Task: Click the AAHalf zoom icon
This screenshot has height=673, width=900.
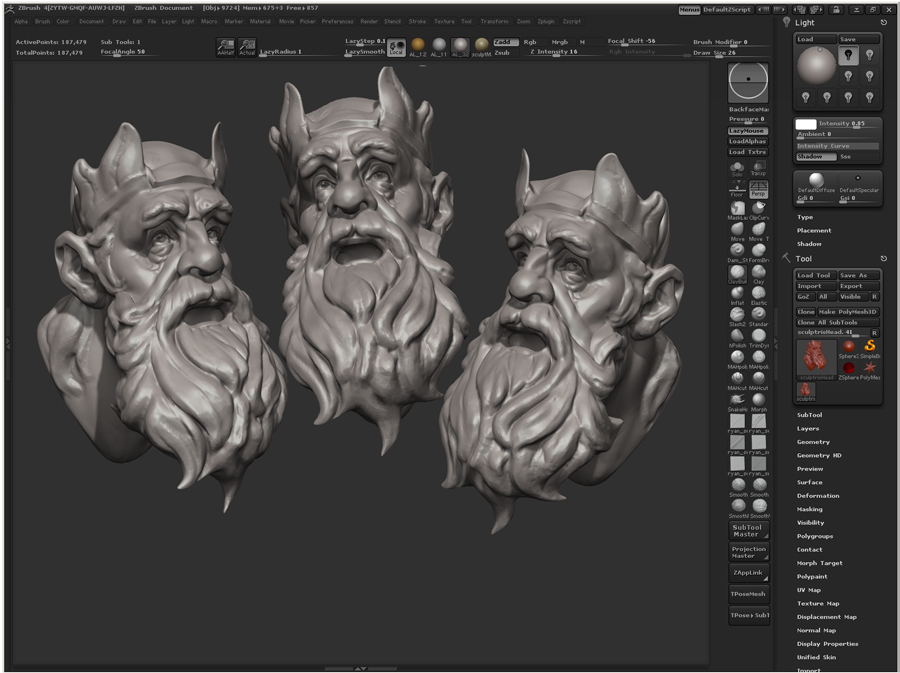Action: pyautogui.click(x=226, y=47)
